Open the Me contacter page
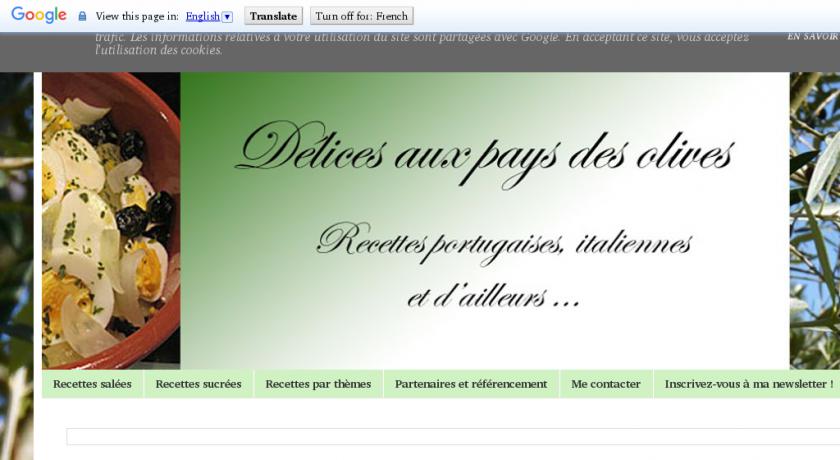Image resolution: width=840 pixels, height=460 pixels. [606, 384]
